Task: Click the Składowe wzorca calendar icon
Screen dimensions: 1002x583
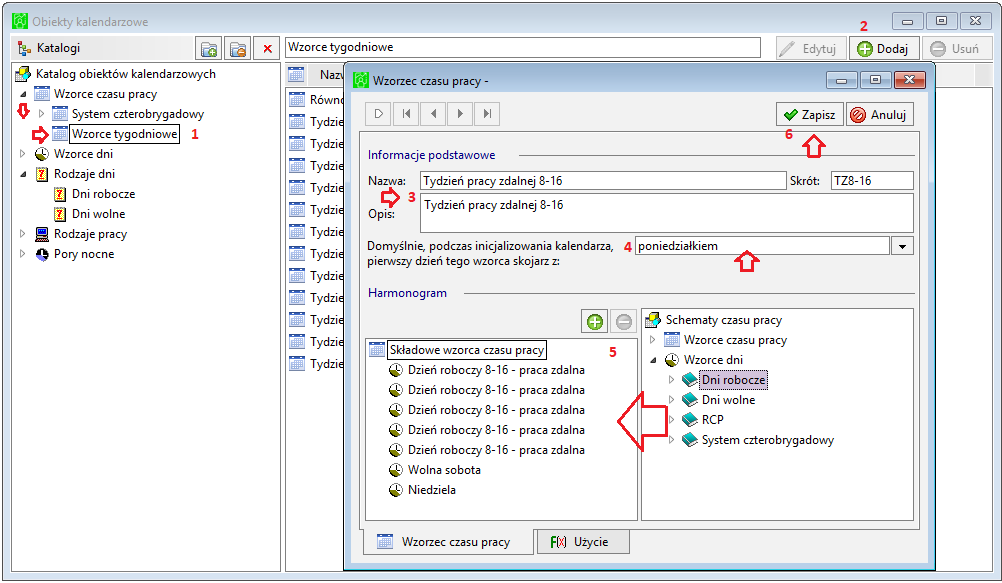Action: pos(377,350)
